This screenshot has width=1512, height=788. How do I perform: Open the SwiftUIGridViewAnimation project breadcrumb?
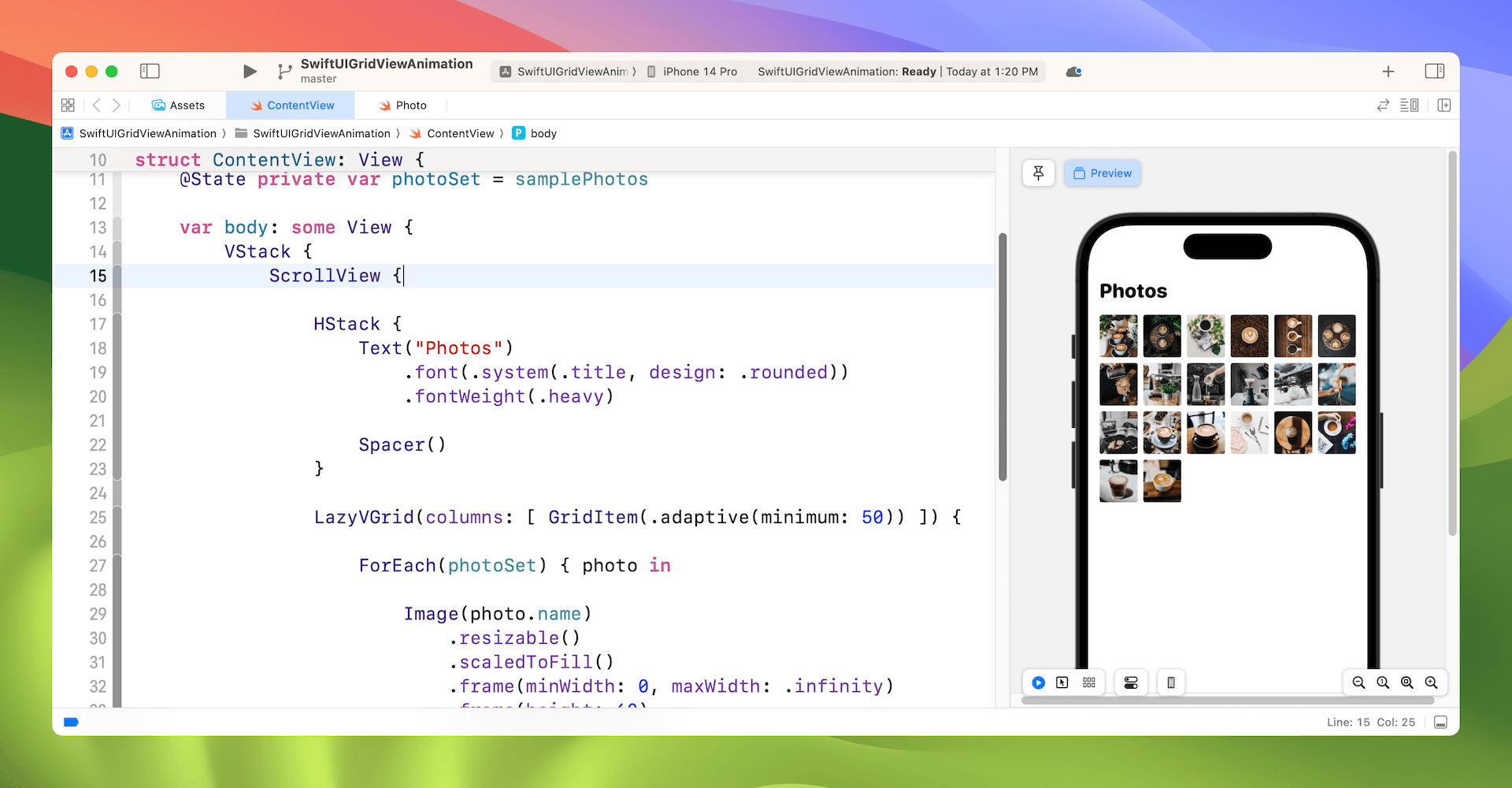(x=139, y=134)
